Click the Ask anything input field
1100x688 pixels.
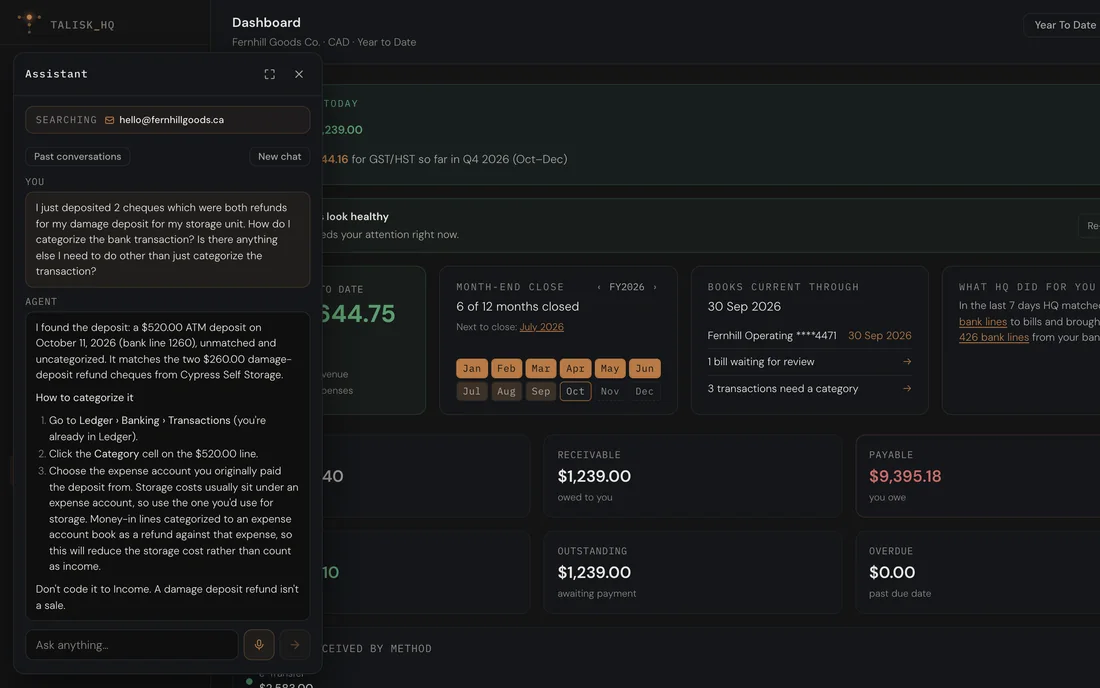(x=132, y=645)
